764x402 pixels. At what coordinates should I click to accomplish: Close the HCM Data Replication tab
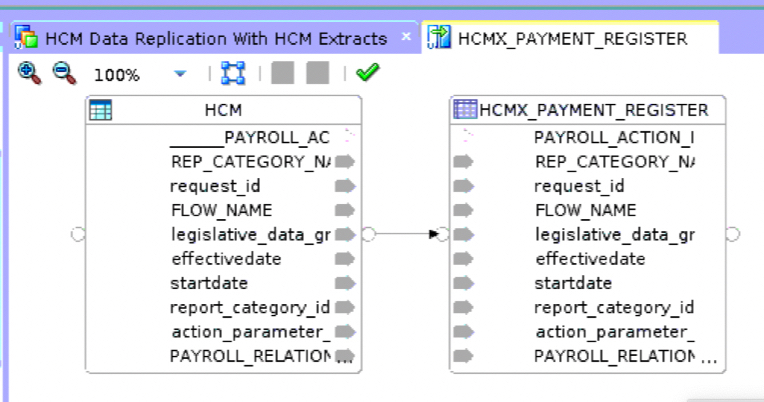406,37
